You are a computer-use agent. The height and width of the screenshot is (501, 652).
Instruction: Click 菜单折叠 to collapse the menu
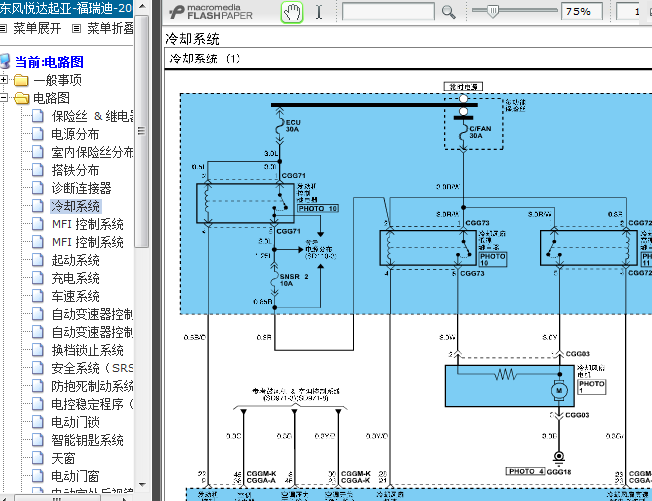click(110, 28)
